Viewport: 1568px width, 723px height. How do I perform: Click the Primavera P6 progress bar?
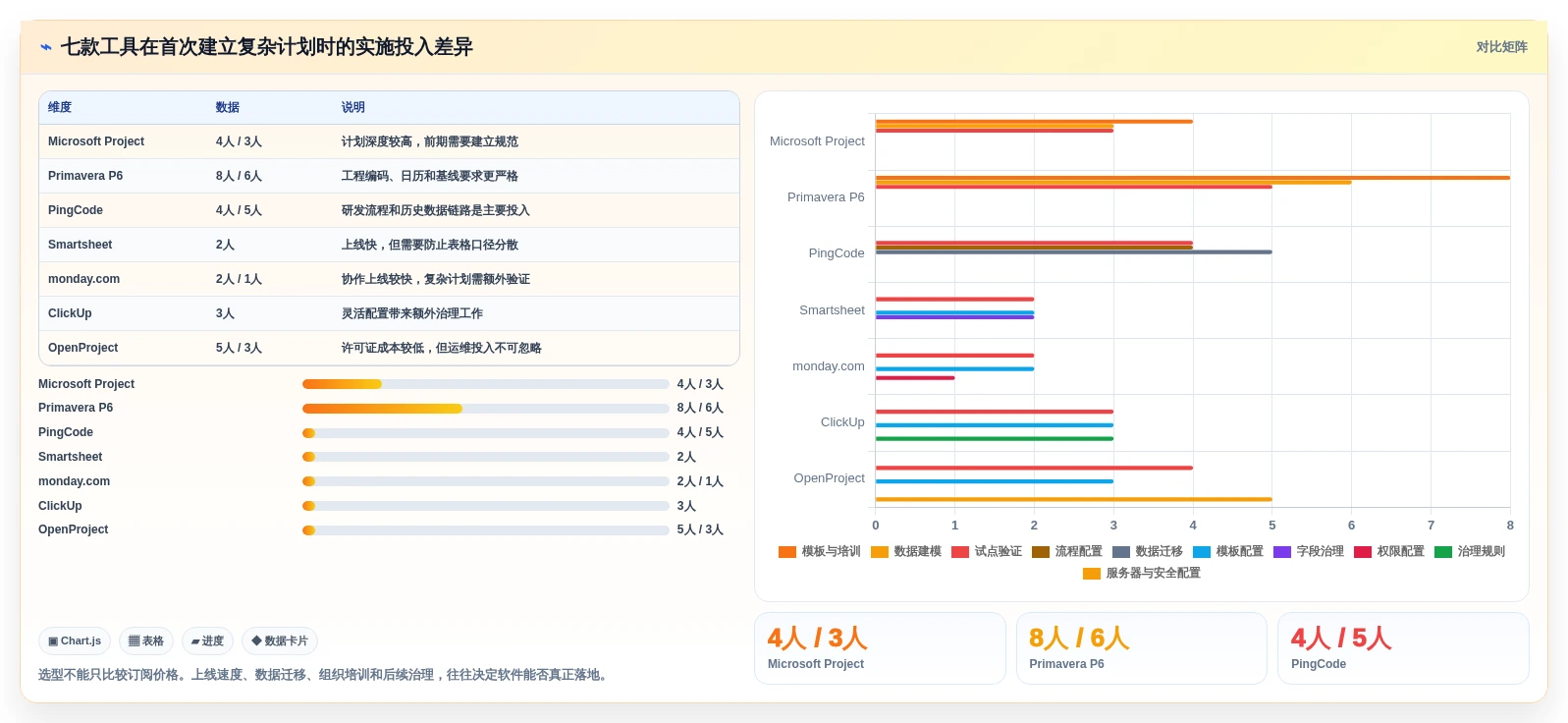coord(486,409)
